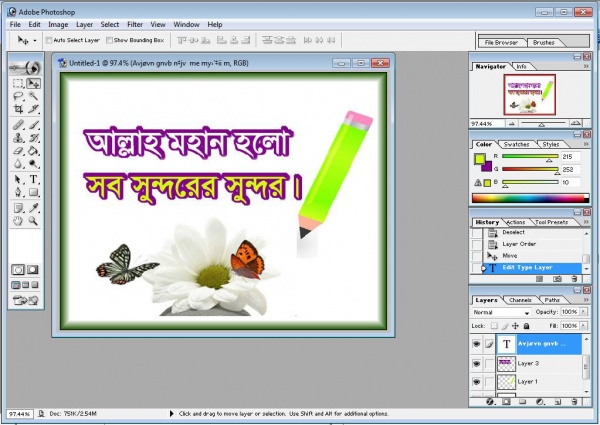Open the Brushes palette tab
The width and height of the screenshot is (600, 425).
click(x=544, y=43)
